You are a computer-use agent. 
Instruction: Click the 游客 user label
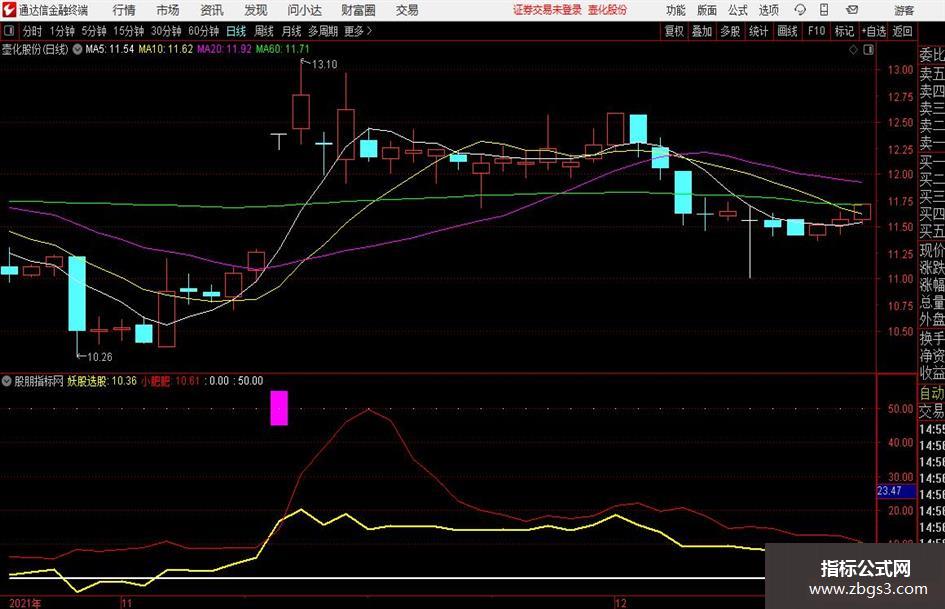904,10
